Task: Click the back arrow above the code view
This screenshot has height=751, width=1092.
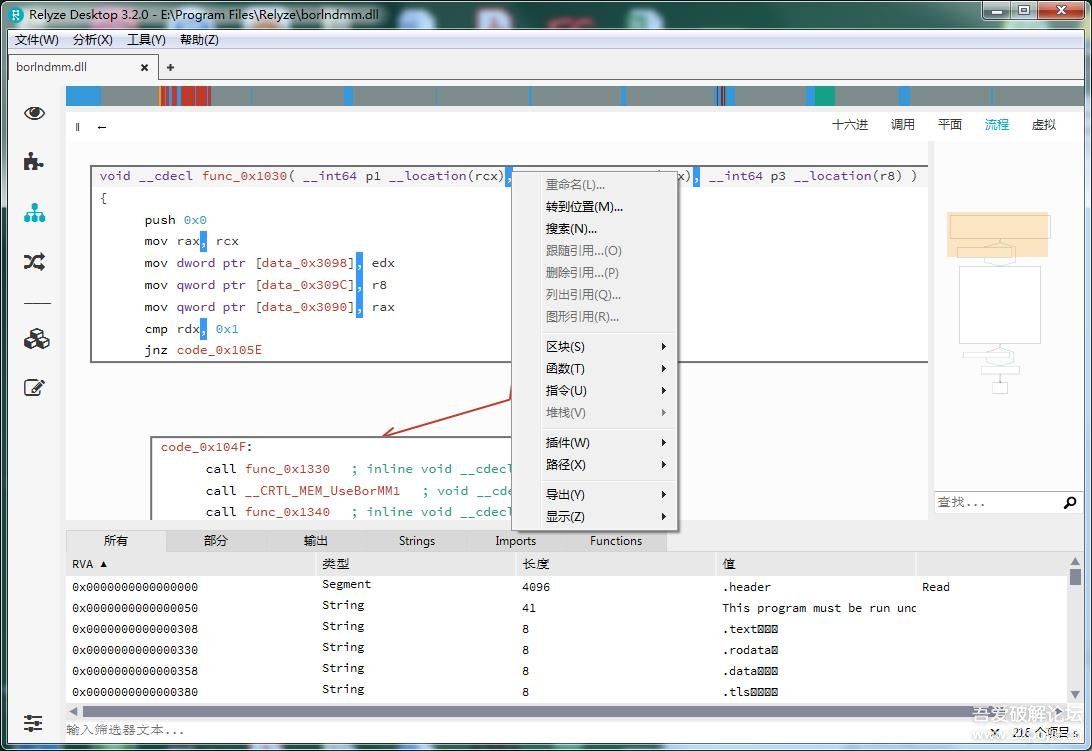Action: pos(102,127)
